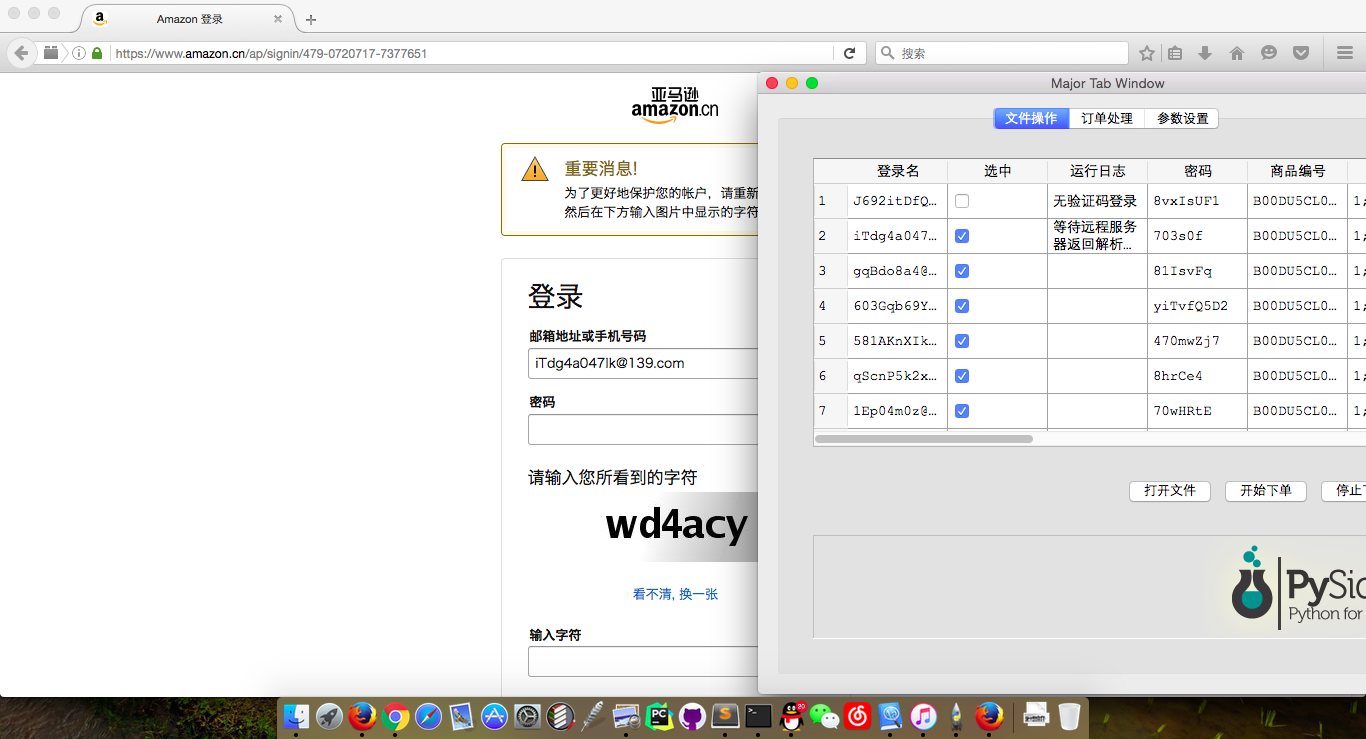Screen dimensions: 1366x739
Task: Open WeChat in dock
Action: 824,716
